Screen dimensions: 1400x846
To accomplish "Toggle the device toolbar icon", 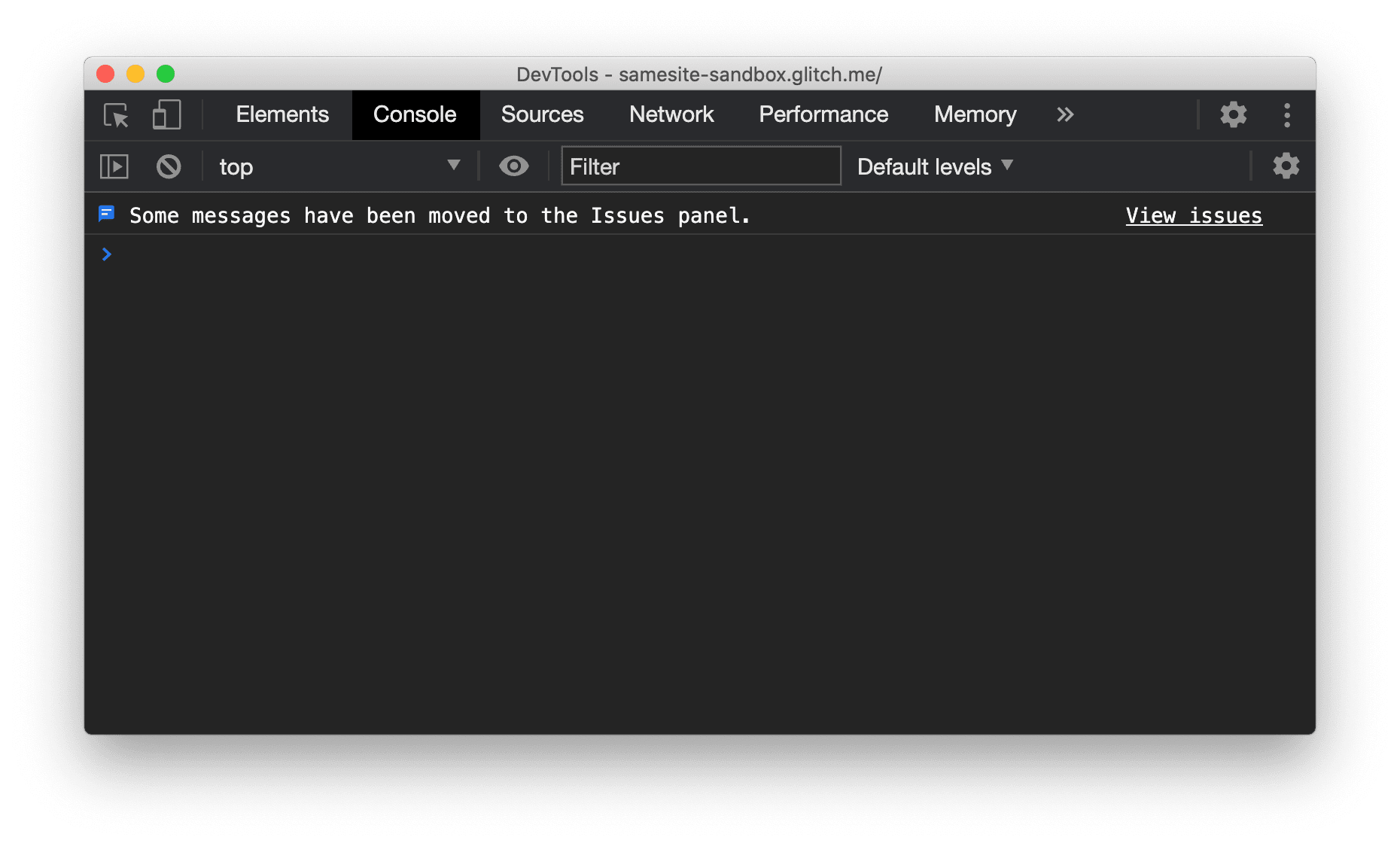I will (165, 115).
